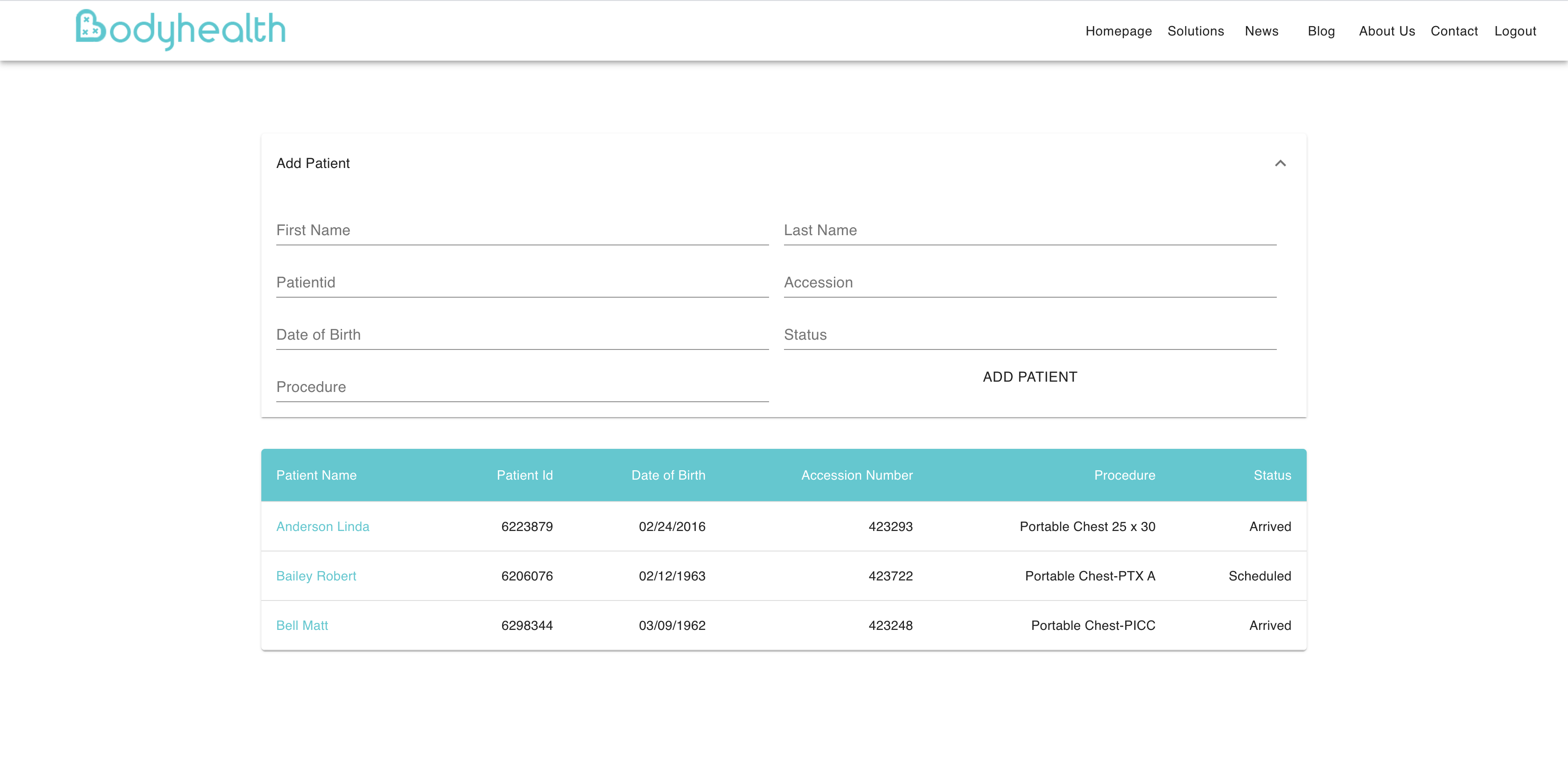Focus the Procedure input field

pos(522,388)
